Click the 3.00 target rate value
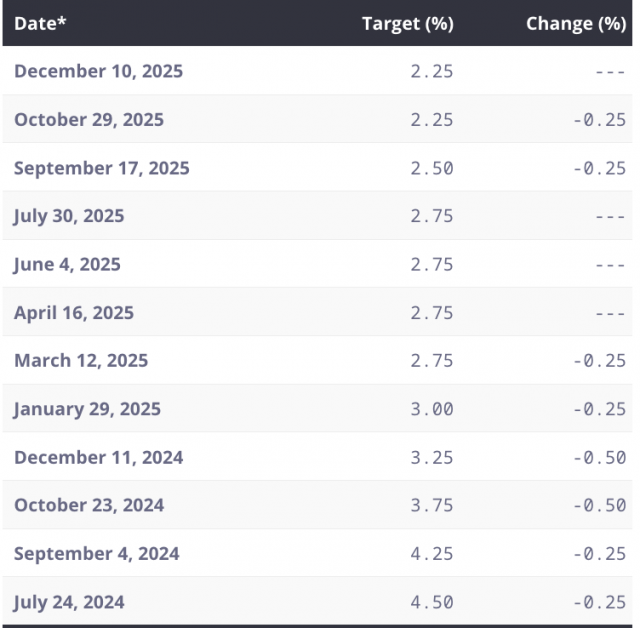Viewport: 640px width, 628px height. (432, 409)
